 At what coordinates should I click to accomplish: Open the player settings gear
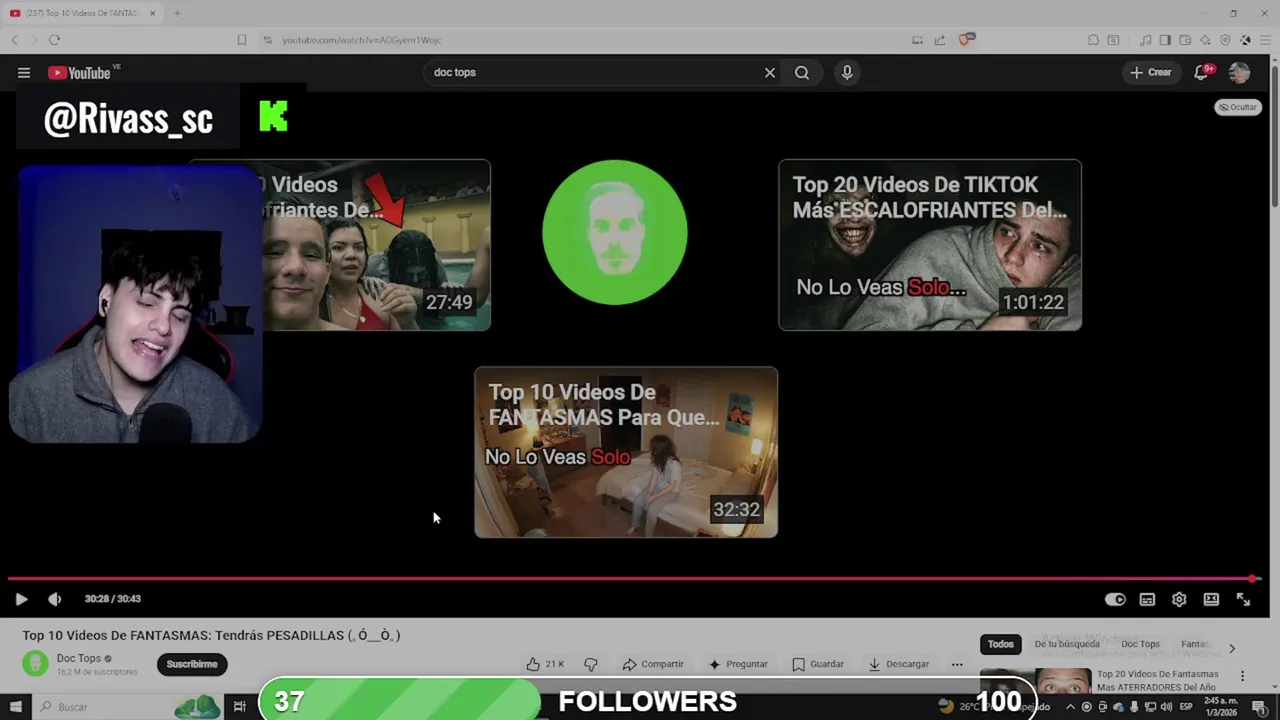(1179, 599)
